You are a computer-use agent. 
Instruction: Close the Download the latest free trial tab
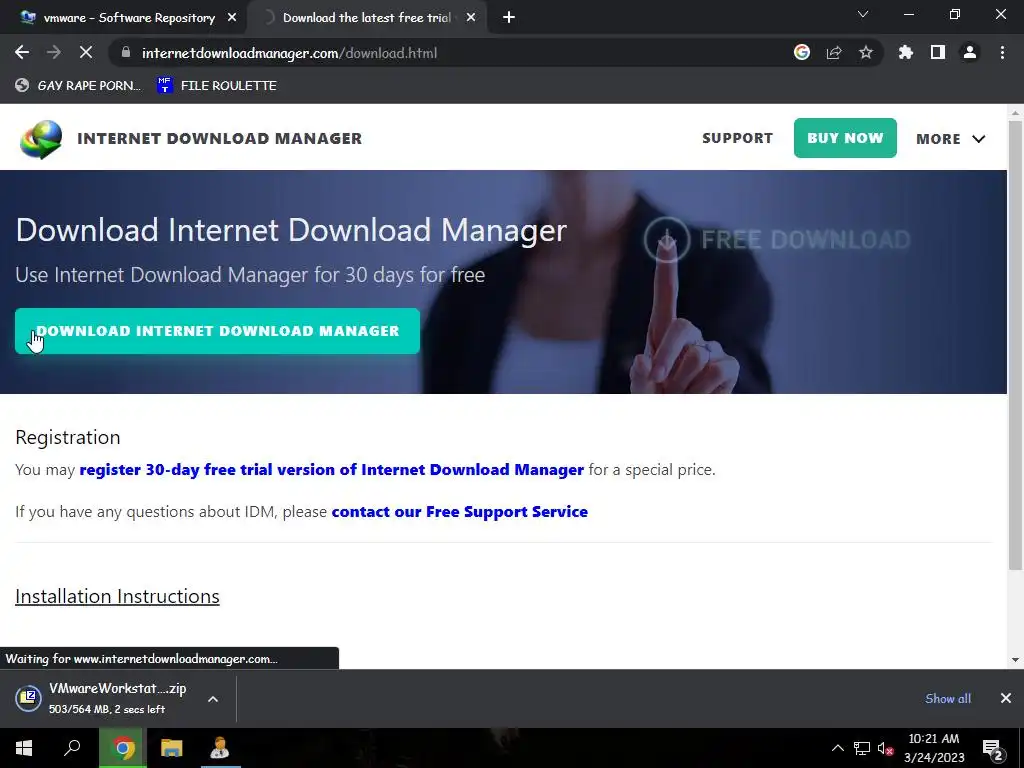(471, 18)
